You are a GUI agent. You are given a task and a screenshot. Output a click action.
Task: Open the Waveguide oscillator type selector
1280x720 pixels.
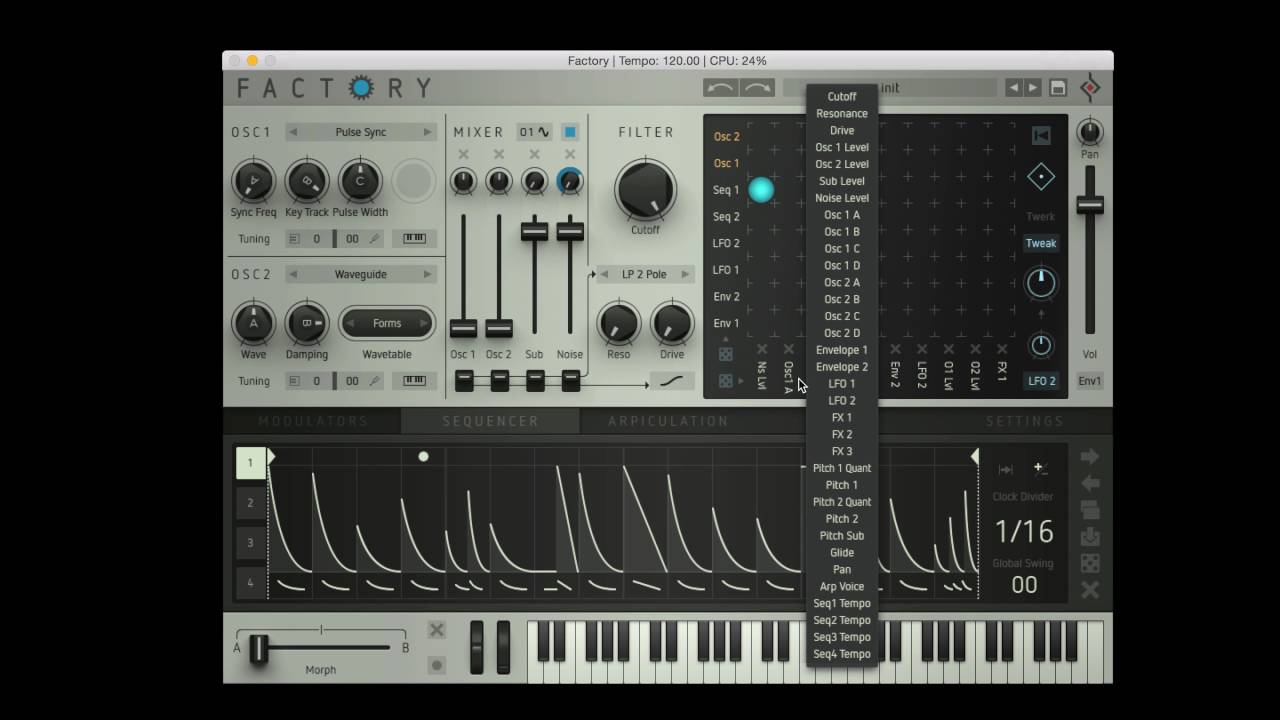coord(360,274)
